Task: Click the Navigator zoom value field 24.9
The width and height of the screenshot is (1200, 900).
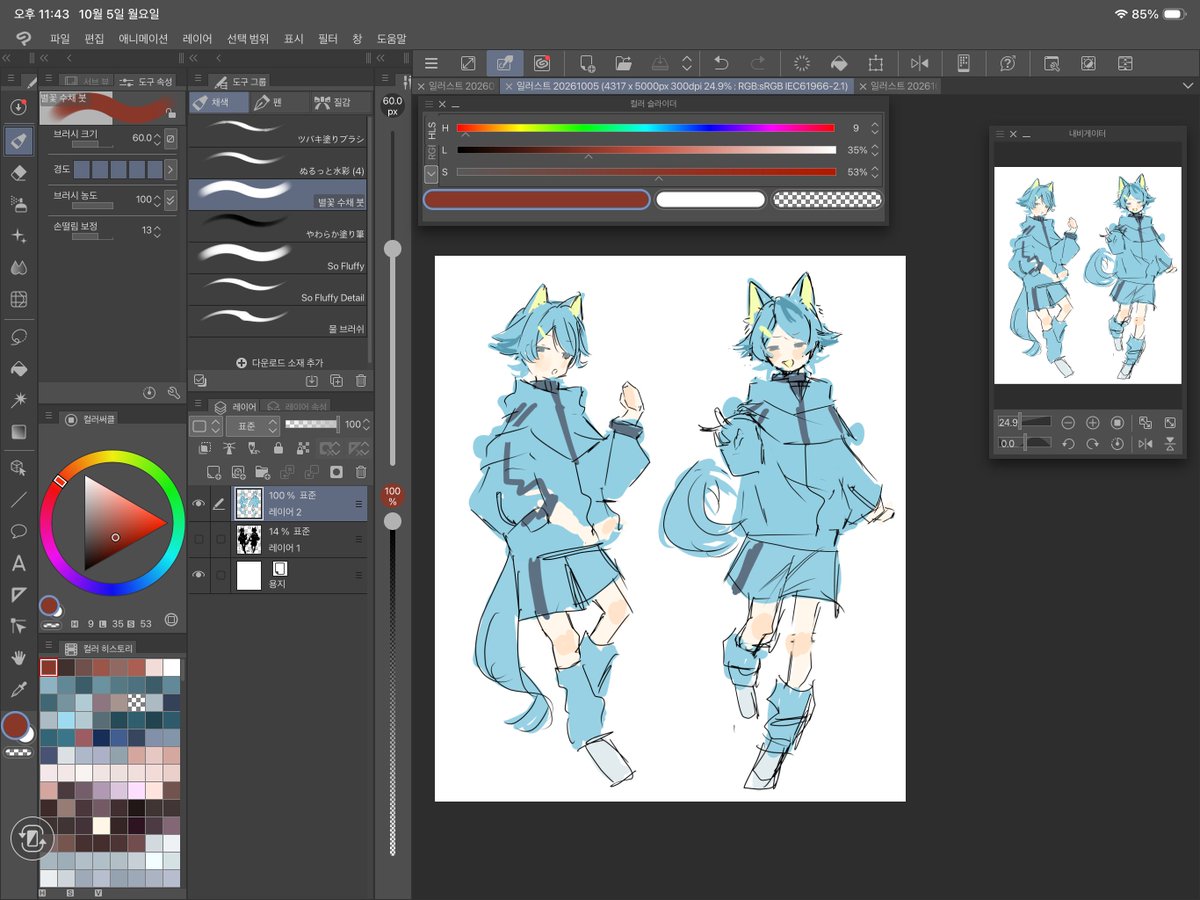Action: (x=1008, y=422)
